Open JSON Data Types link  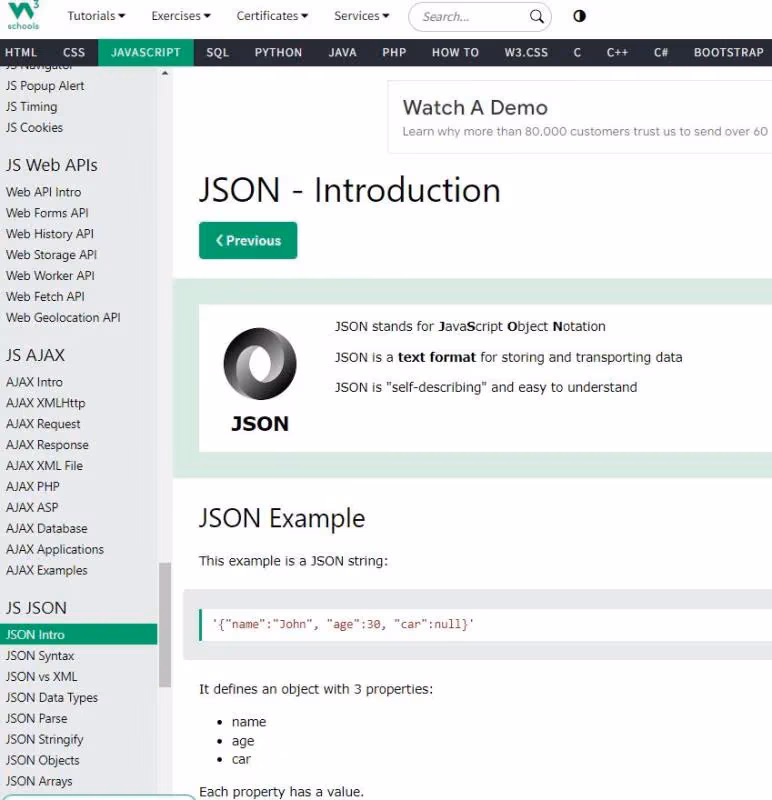point(52,697)
